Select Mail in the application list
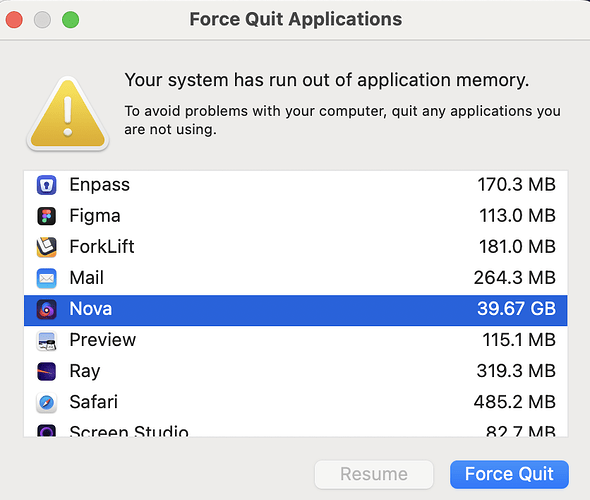 [x=87, y=278]
